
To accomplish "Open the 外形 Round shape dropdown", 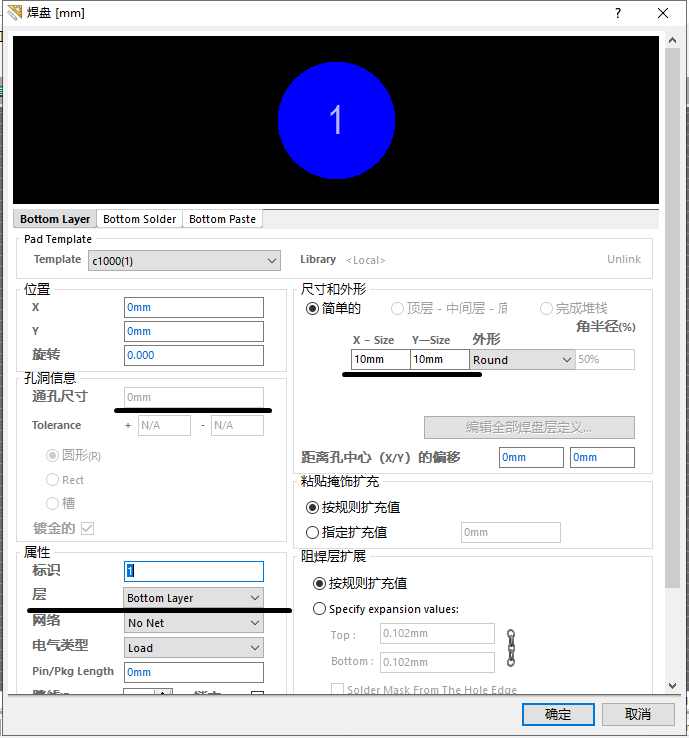I will click(x=522, y=360).
